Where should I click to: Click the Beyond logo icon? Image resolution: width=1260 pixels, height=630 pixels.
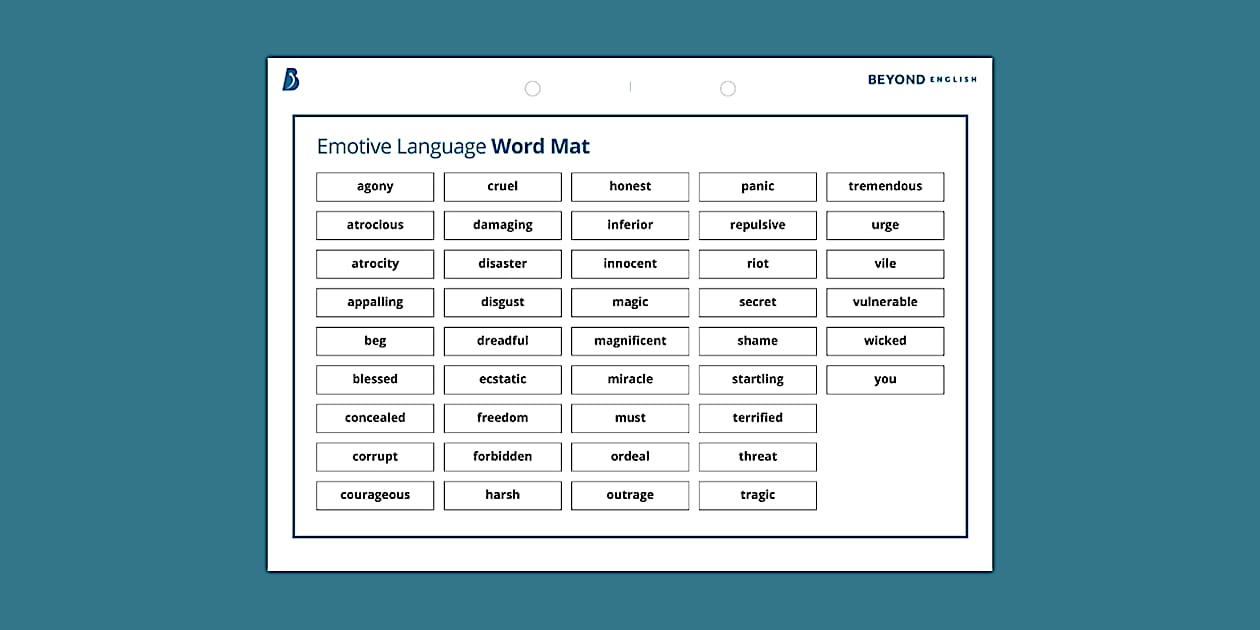click(290, 80)
